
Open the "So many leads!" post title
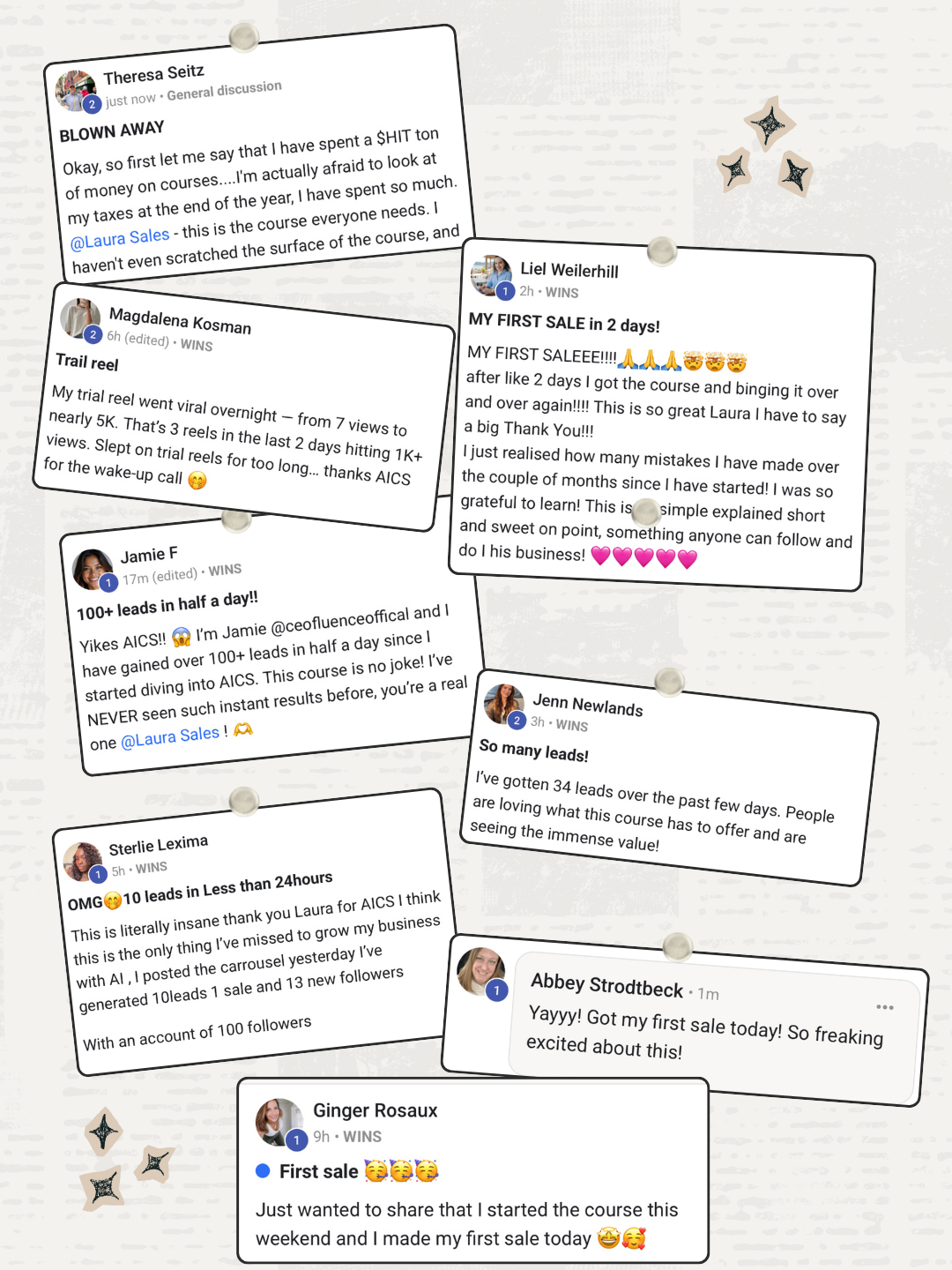pos(533,751)
